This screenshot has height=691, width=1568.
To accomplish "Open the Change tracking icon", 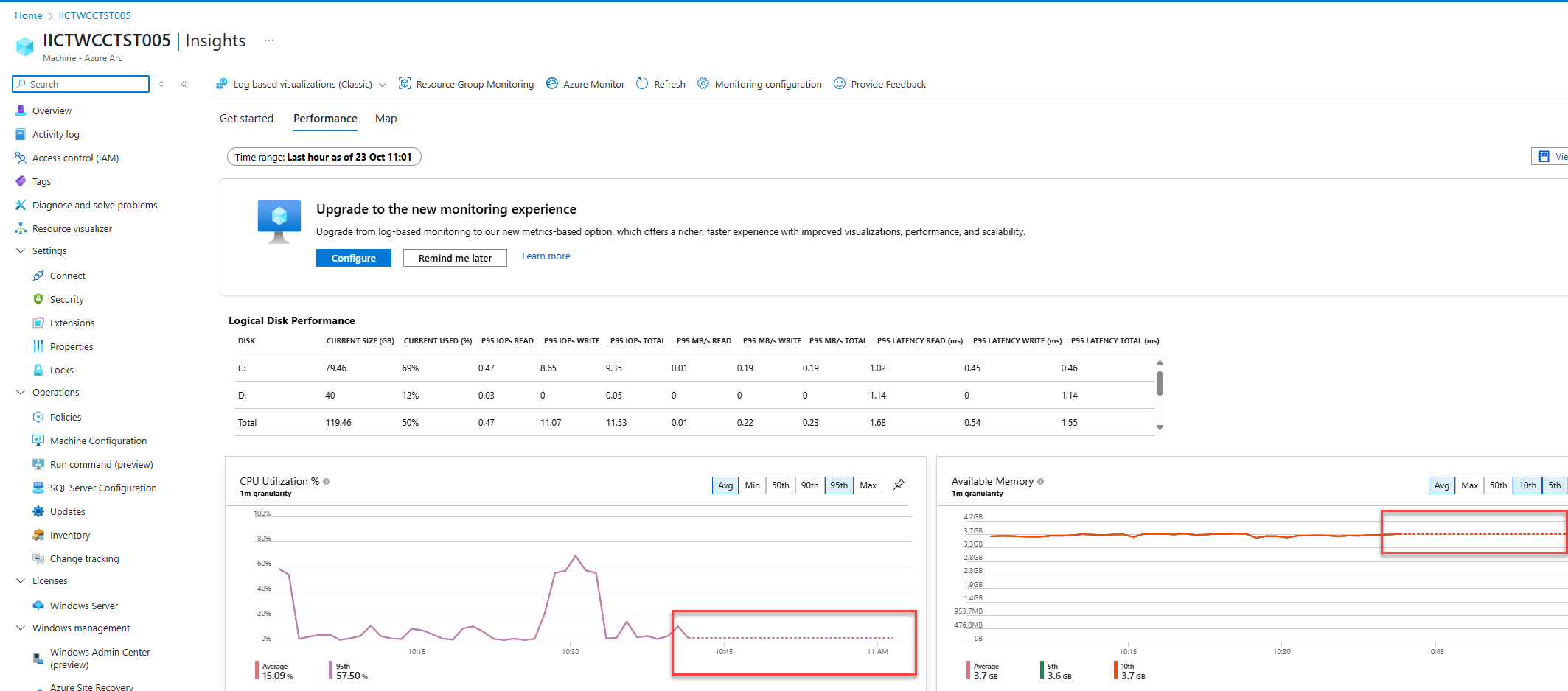I will pos(38,558).
